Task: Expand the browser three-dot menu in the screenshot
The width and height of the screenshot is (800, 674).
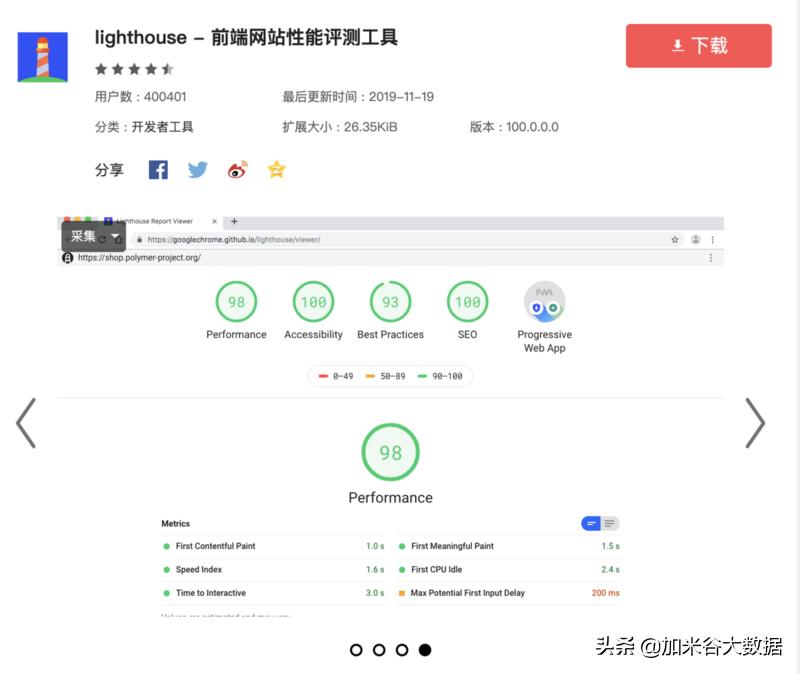Action: [x=713, y=239]
